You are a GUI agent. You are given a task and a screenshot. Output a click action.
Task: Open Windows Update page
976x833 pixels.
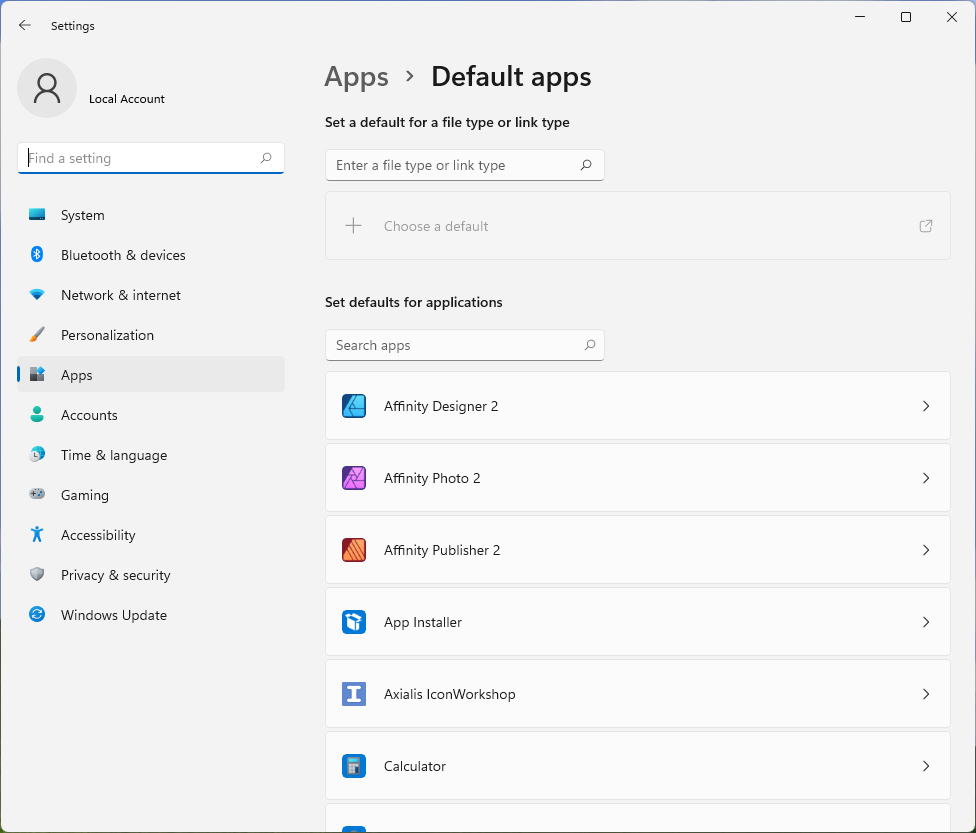151,614
